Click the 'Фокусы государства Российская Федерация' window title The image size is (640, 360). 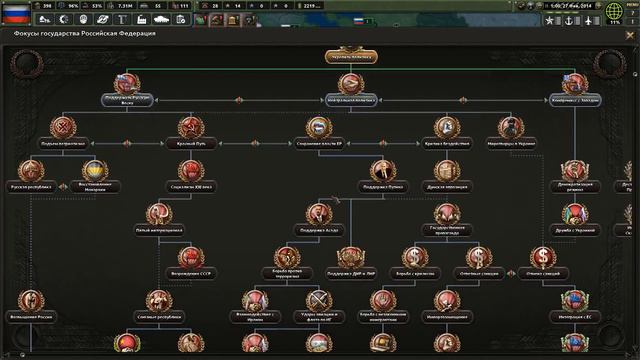tap(84, 33)
